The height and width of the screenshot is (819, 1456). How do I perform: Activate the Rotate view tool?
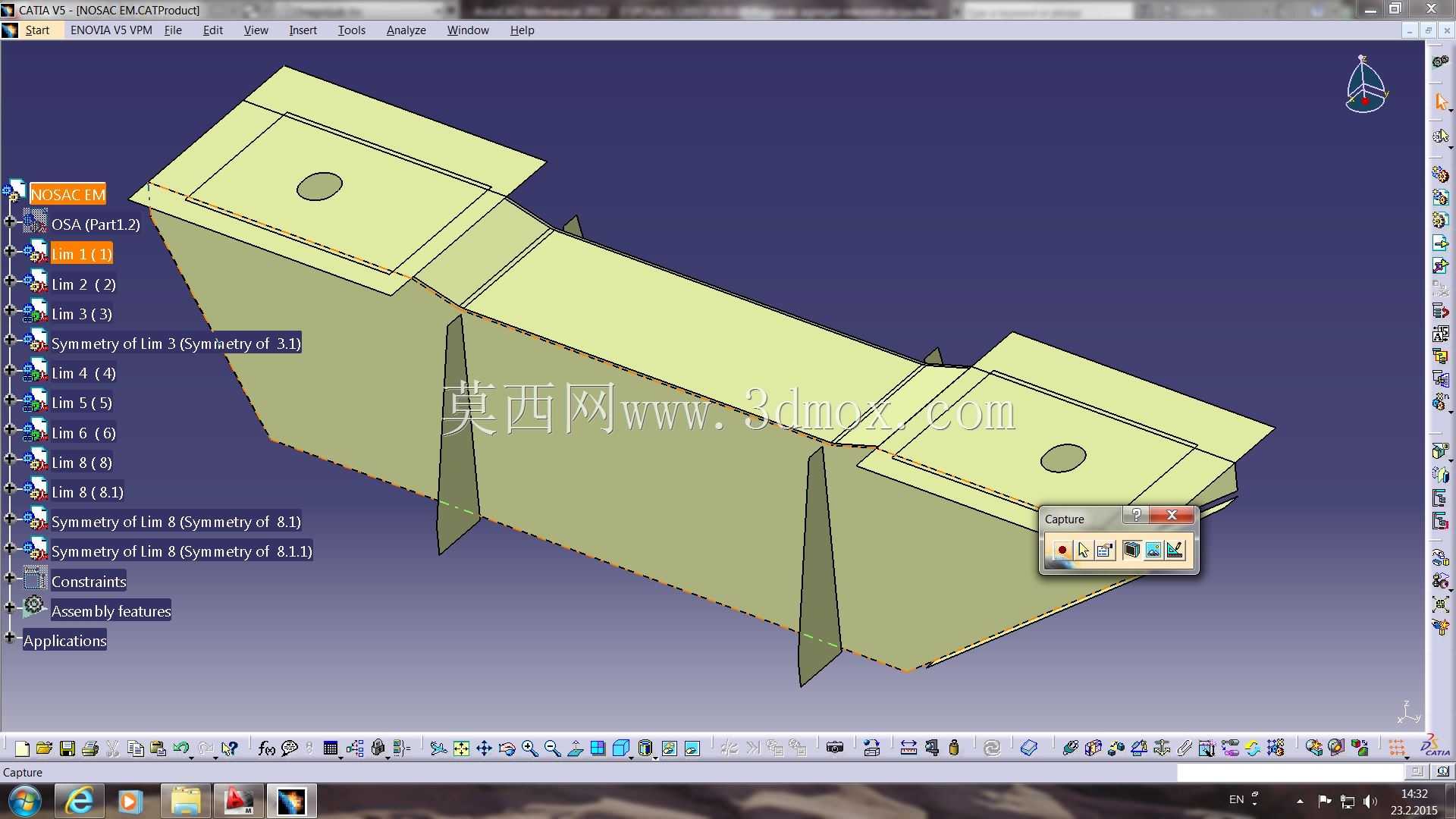tap(507, 749)
